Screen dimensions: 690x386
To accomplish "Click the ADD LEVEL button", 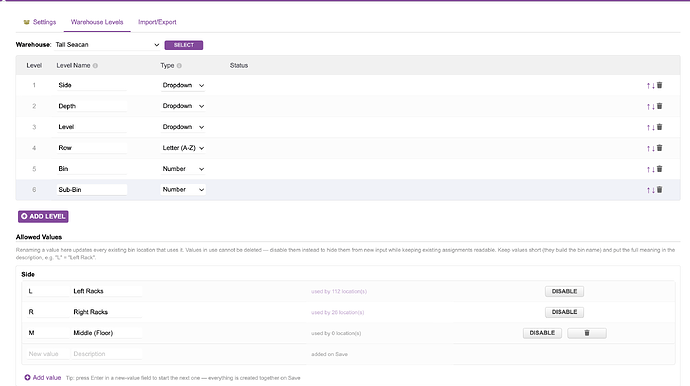I will [43, 216].
